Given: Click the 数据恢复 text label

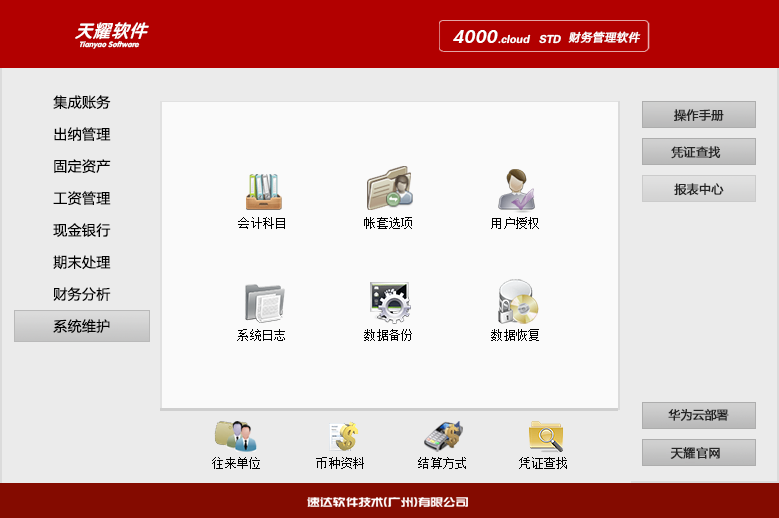Looking at the screenshot, I should click(515, 335).
